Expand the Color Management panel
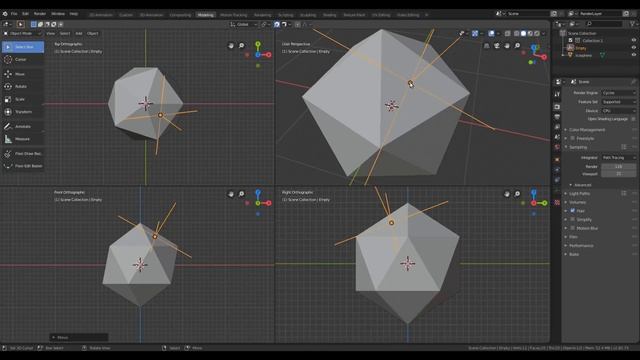 point(587,130)
